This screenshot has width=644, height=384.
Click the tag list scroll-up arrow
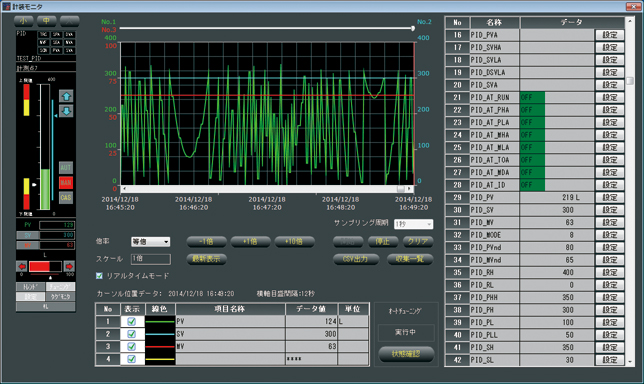coord(630,20)
